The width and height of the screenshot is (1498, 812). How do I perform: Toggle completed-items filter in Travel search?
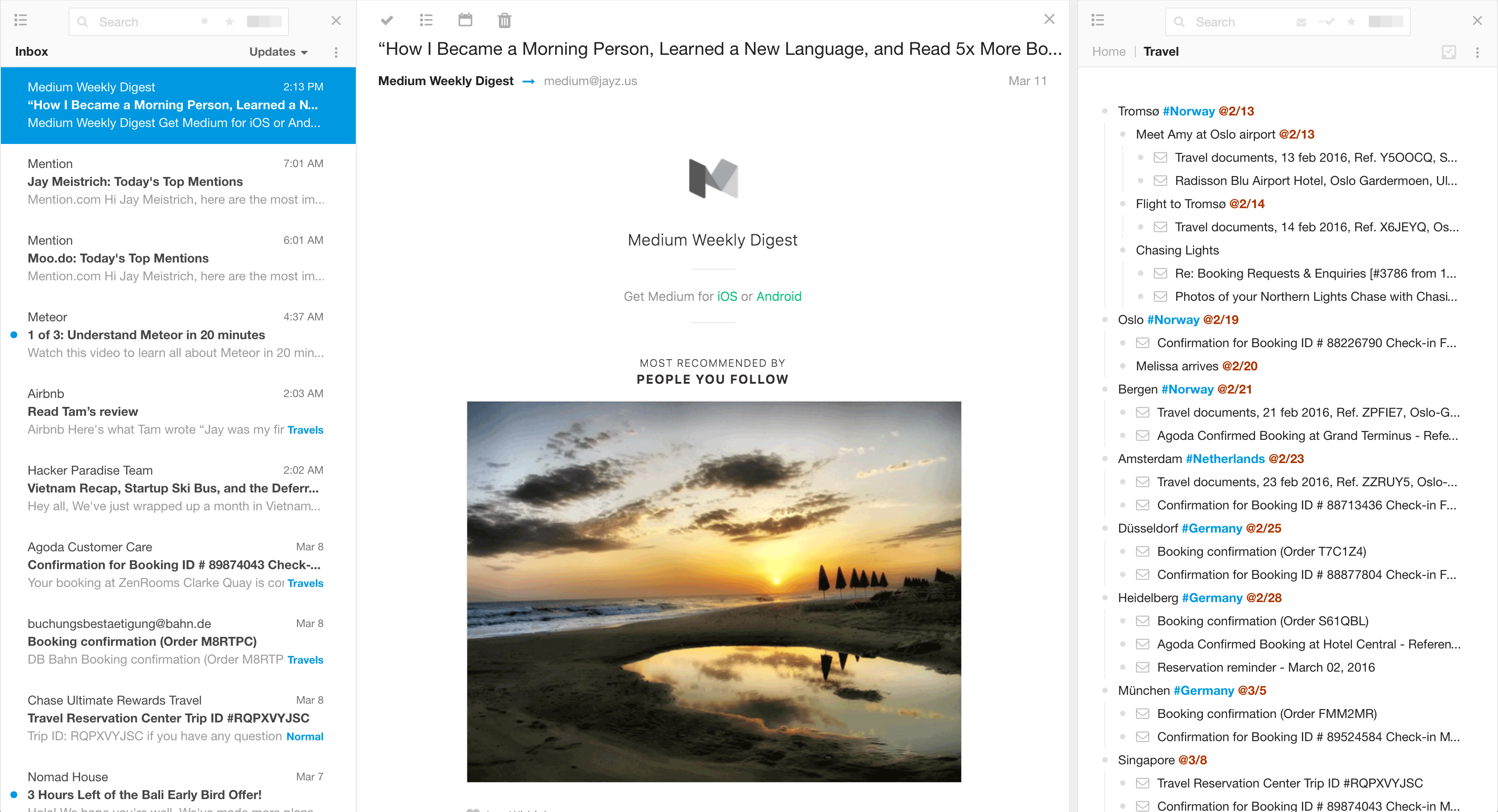tap(1326, 21)
